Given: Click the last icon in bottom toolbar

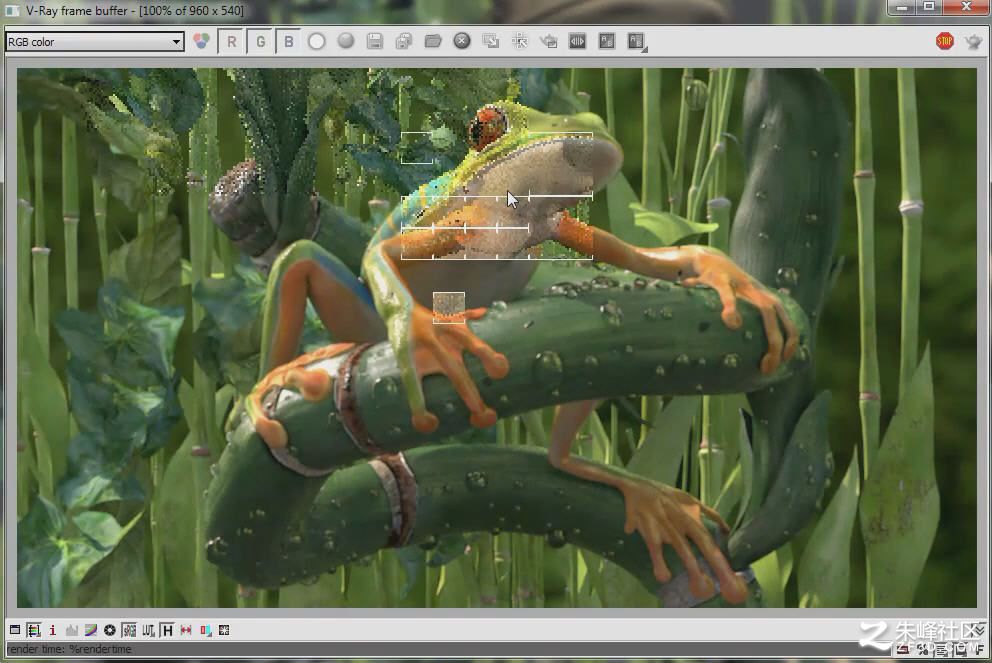Looking at the screenshot, I should 224,630.
